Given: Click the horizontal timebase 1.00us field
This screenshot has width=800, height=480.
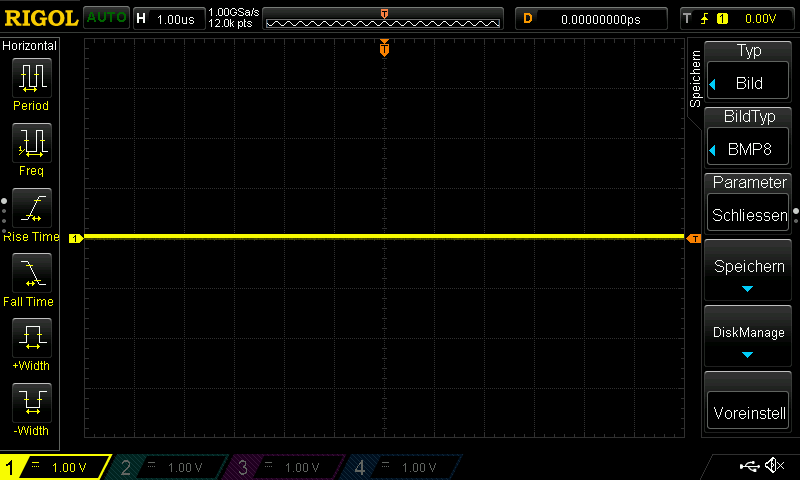Looking at the screenshot, I should pos(169,19).
